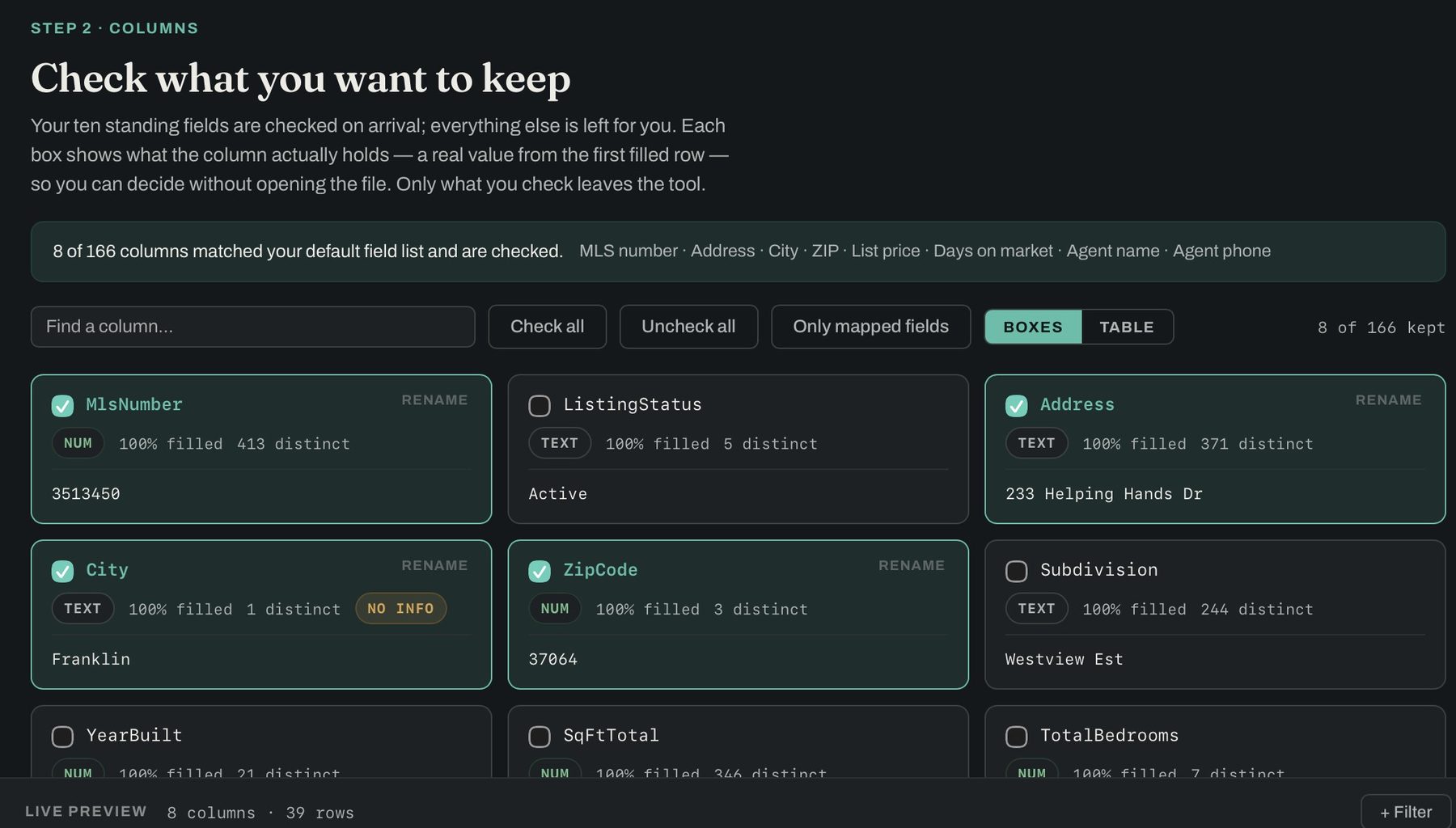Click the STEP 2 · COLUMNS heading label
The width and height of the screenshot is (1456, 828).
click(114, 28)
